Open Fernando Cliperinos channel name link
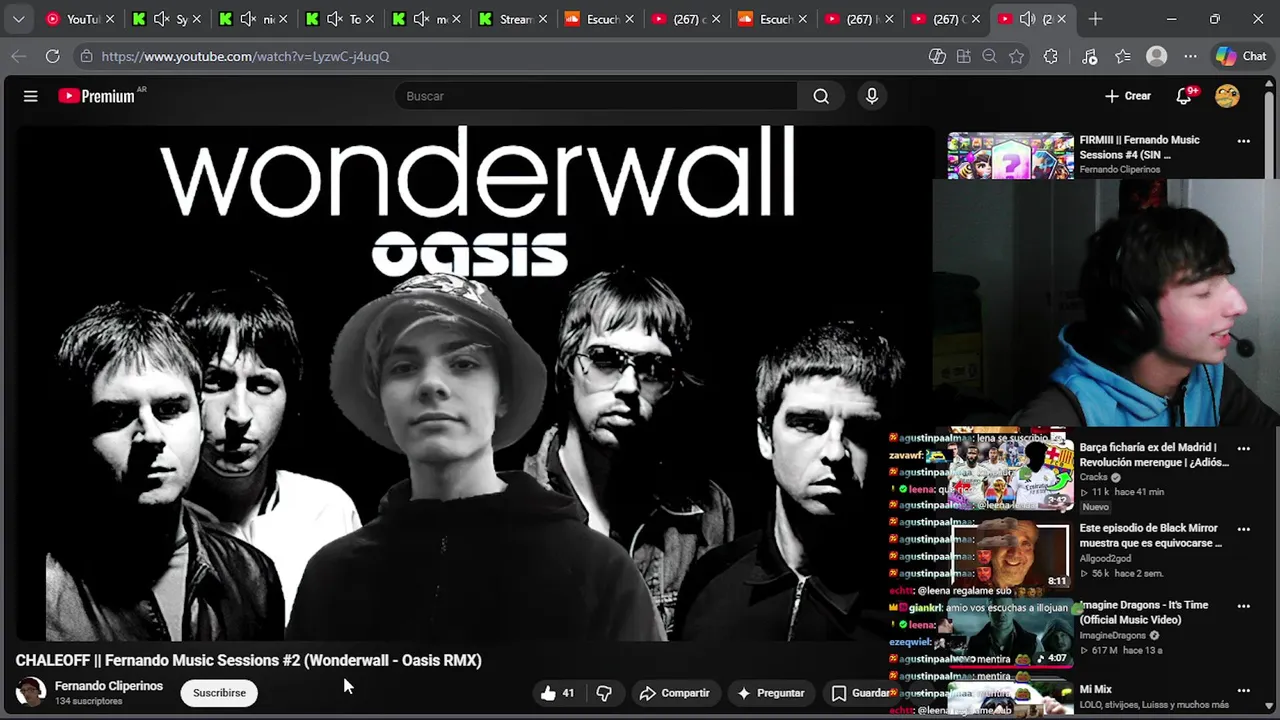The width and height of the screenshot is (1280, 720). [109, 686]
